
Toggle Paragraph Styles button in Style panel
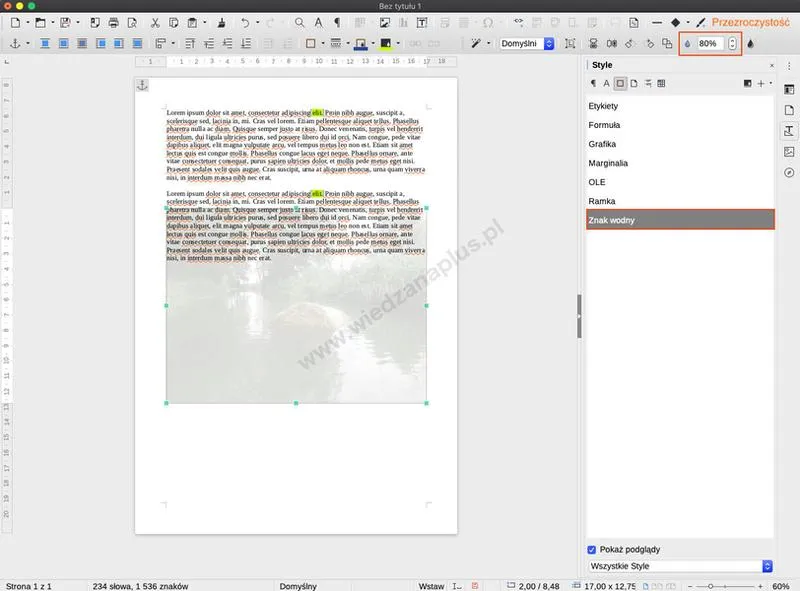click(x=593, y=83)
